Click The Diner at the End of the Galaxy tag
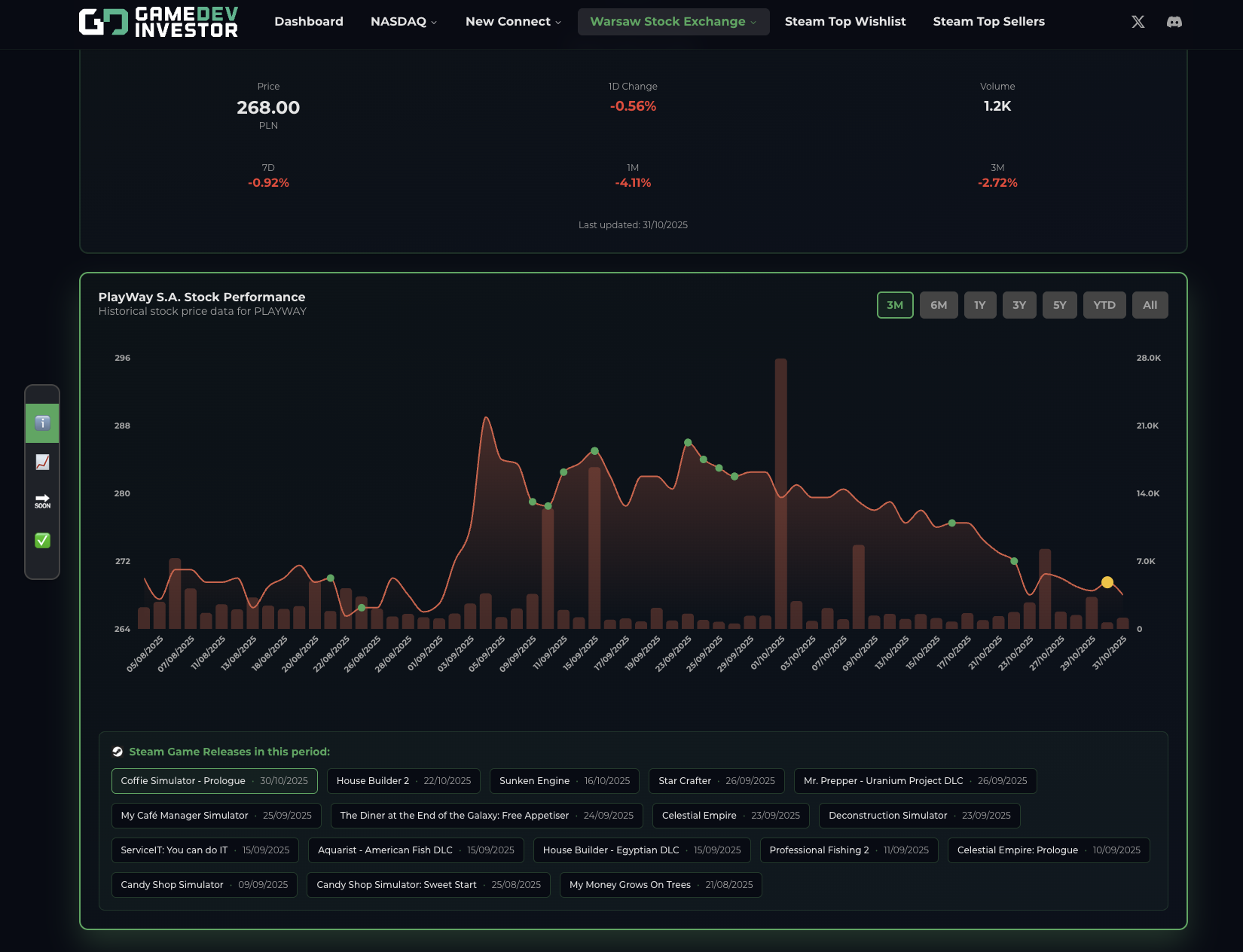This screenshot has width=1243, height=952. [487, 816]
